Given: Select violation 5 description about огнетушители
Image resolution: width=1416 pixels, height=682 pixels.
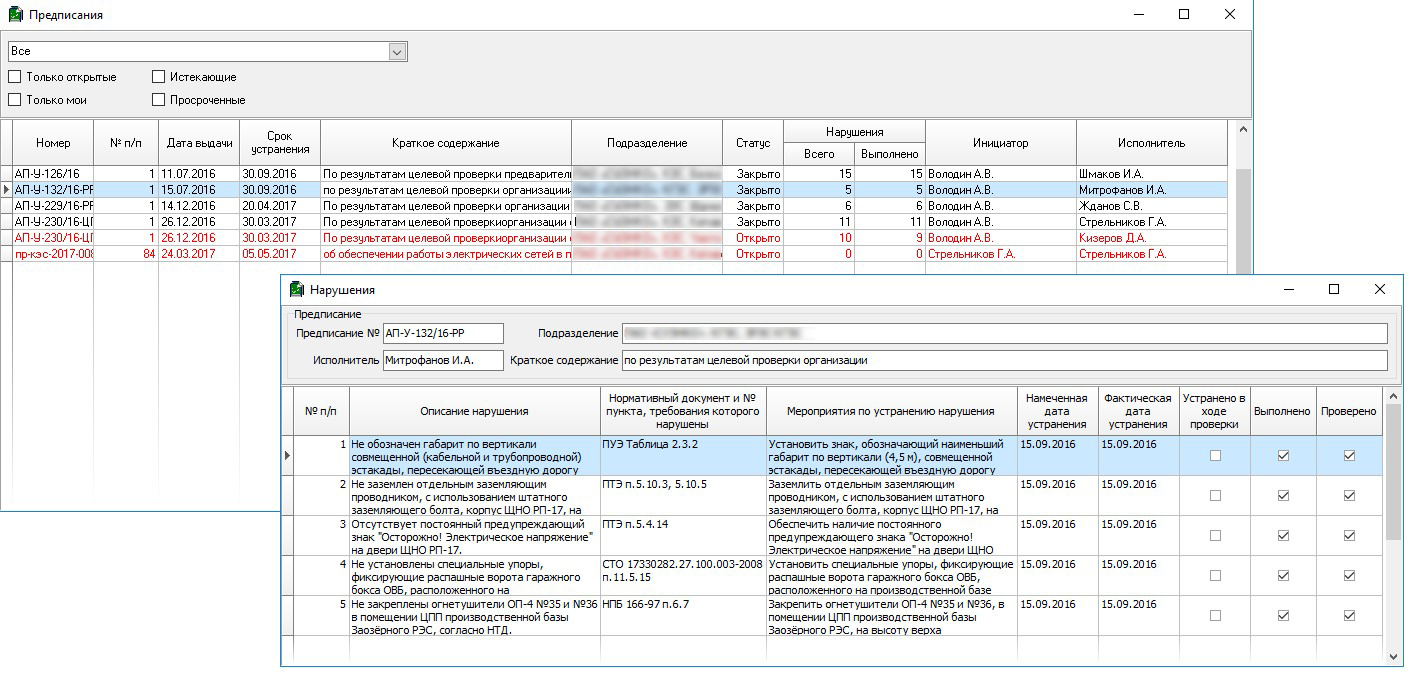Looking at the screenshot, I should click(474, 616).
